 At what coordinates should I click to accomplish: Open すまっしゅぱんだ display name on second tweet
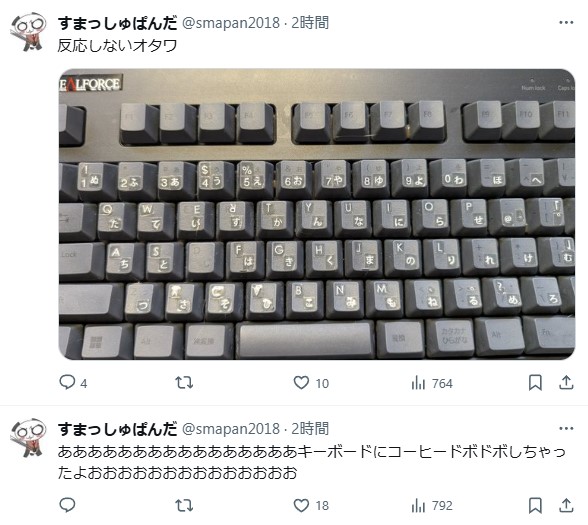117,429
